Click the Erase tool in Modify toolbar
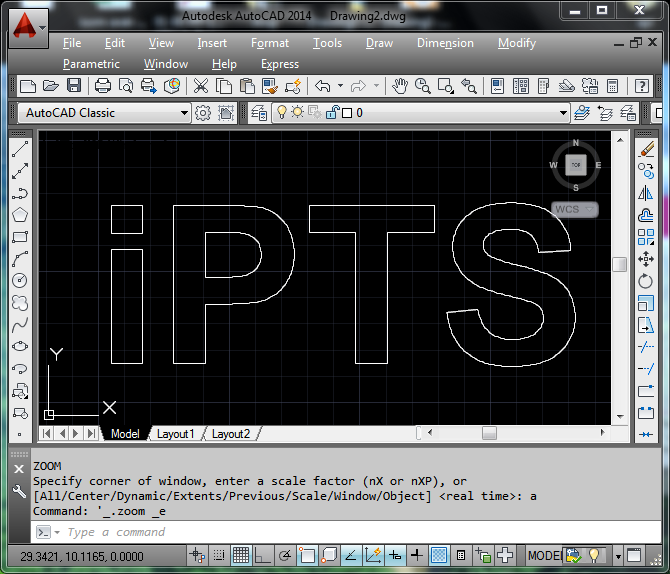 click(646, 149)
